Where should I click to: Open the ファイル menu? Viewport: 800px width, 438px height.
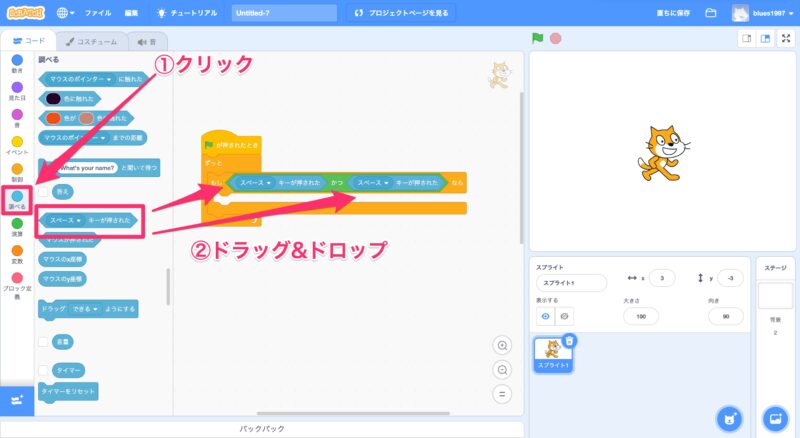click(98, 13)
